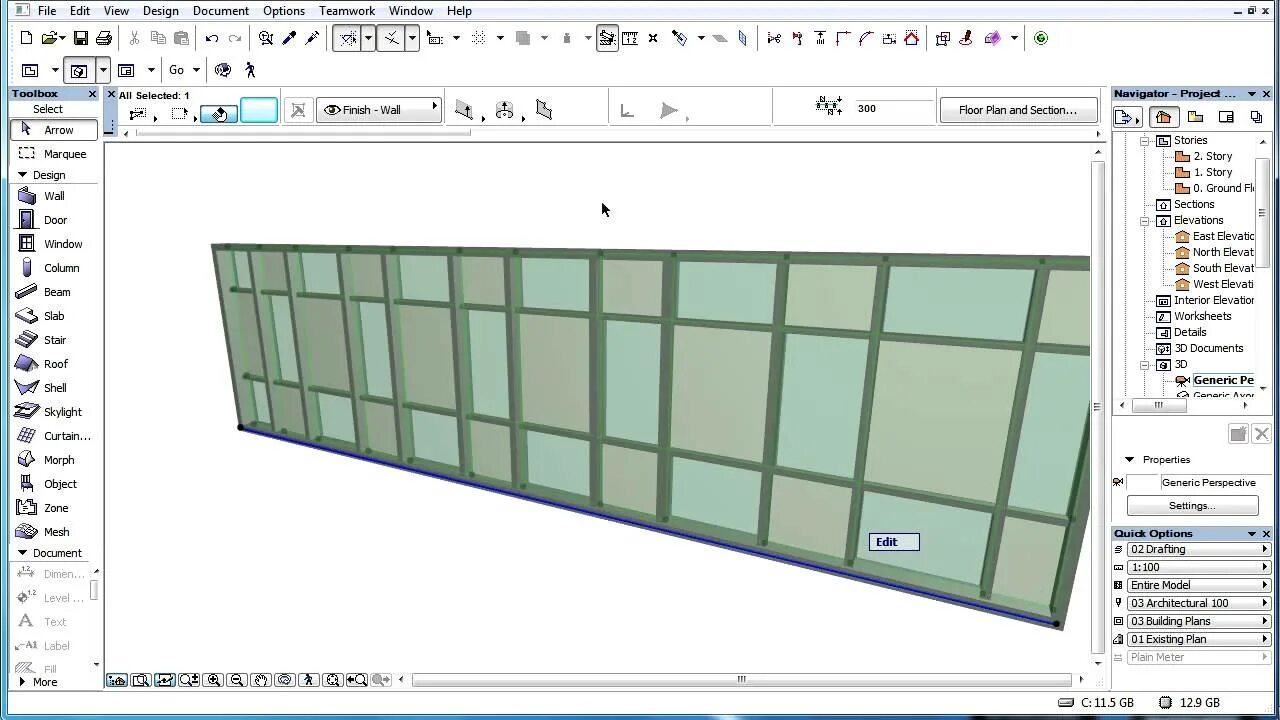Open the 1:100 scale dropdown
The image size is (1280, 720).
pos(1198,567)
